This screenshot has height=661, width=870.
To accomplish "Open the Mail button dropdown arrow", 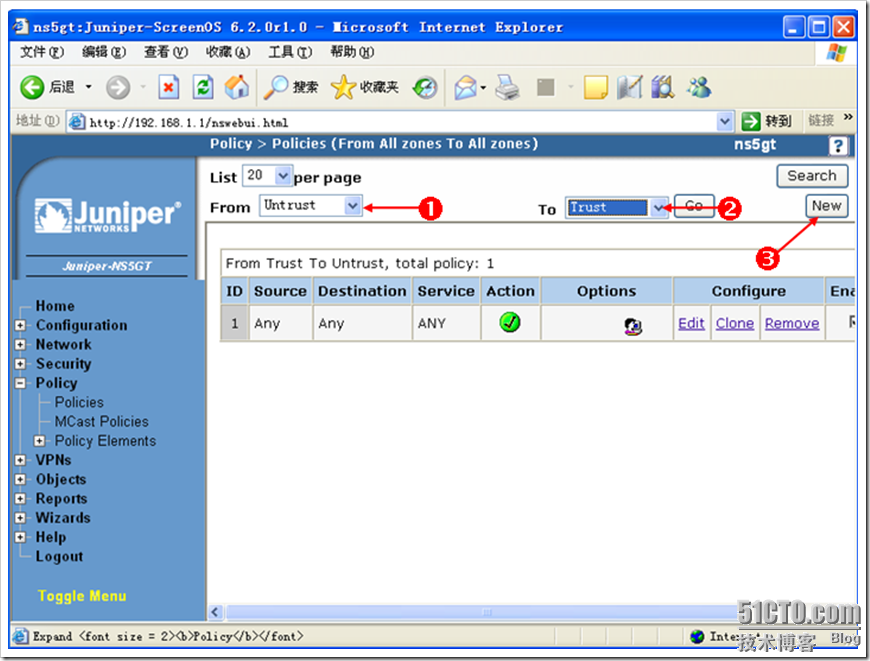I will pos(483,88).
